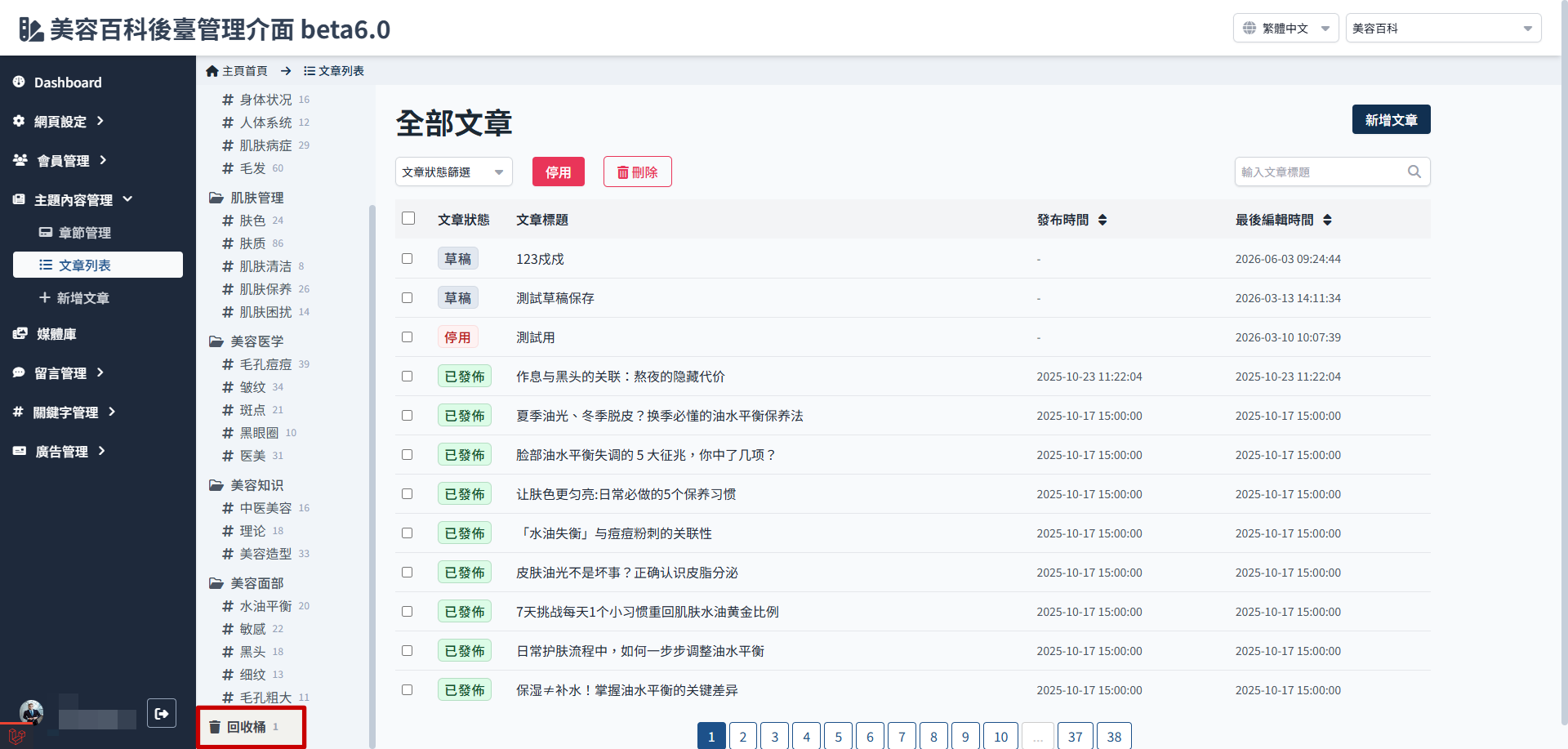This screenshot has width=1568, height=749.
Task: Open the 繁體中文 language dropdown
Action: [1285, 28]
